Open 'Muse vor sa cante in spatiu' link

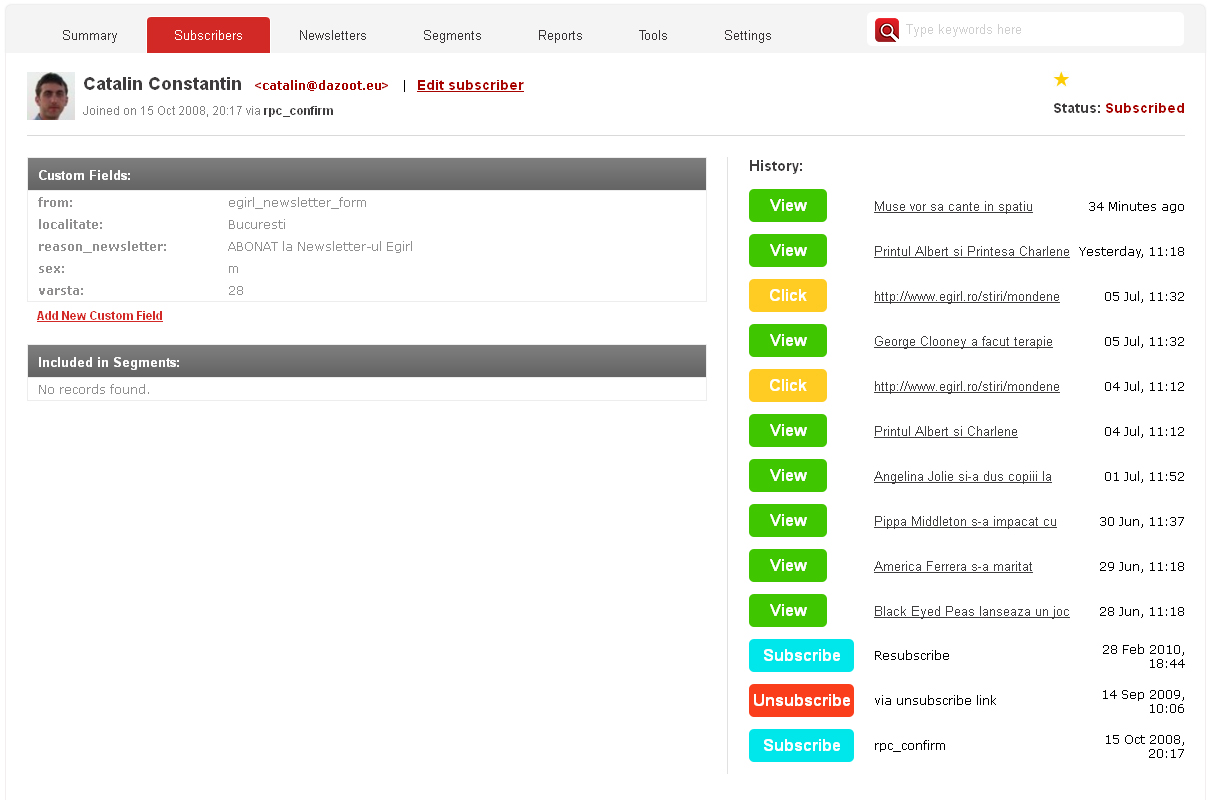point(953,207)
